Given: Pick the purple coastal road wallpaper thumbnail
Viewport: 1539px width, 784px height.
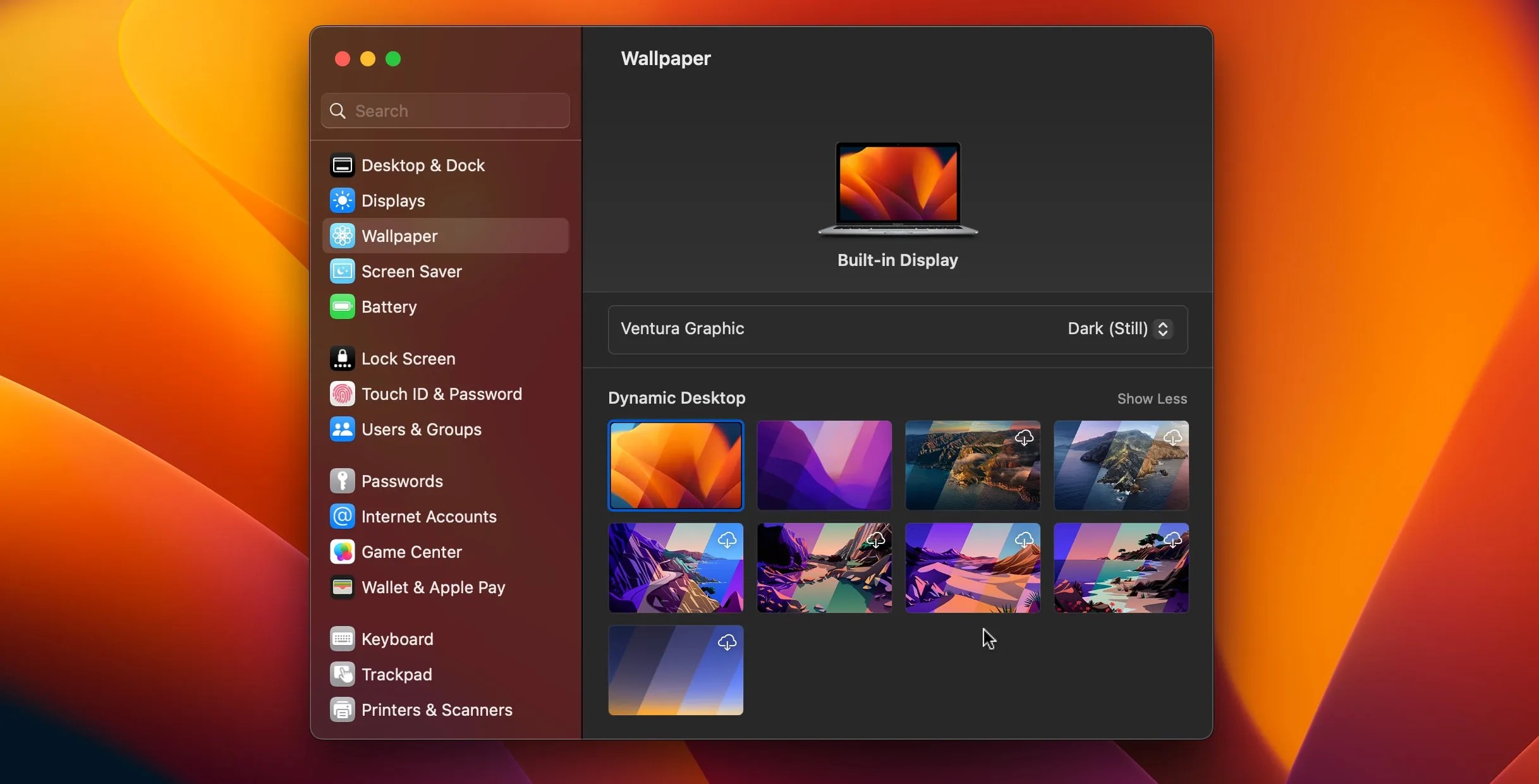Looking at the screenshot, I should click(x=676, y=567).
